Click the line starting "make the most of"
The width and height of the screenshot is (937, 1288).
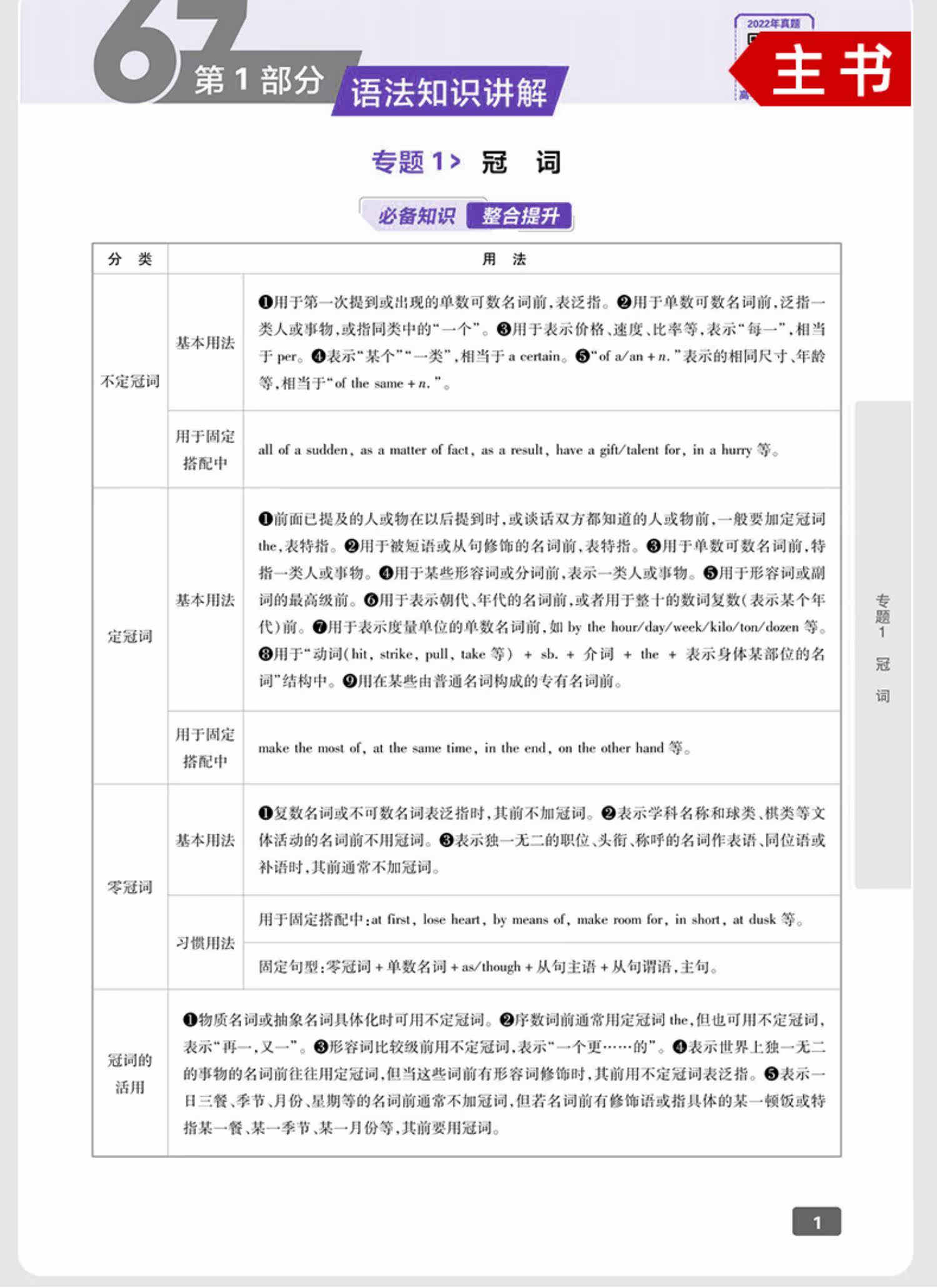475,747
